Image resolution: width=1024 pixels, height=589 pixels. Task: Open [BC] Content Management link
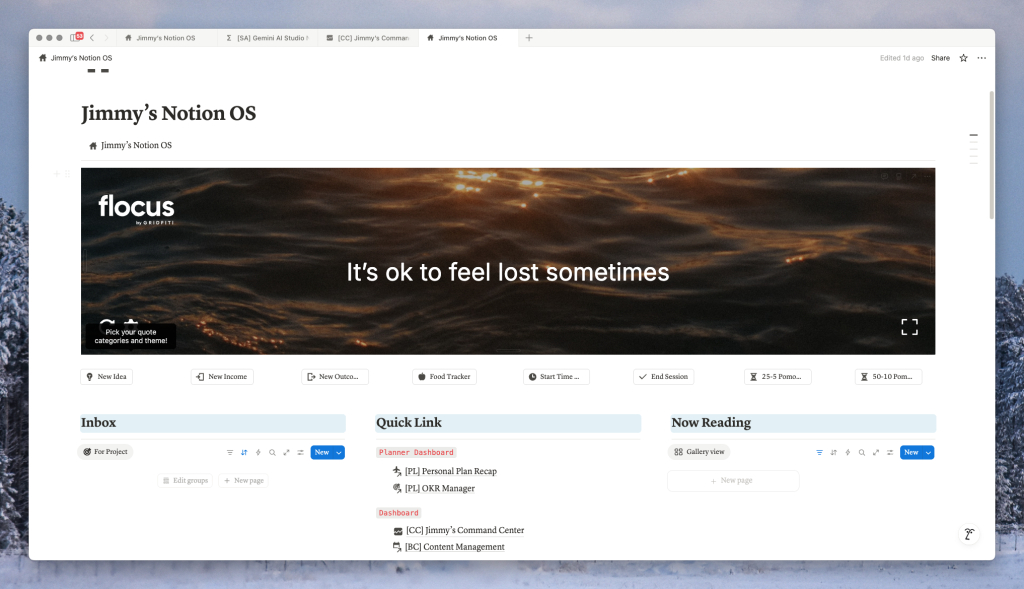click(x=449, y=547)
